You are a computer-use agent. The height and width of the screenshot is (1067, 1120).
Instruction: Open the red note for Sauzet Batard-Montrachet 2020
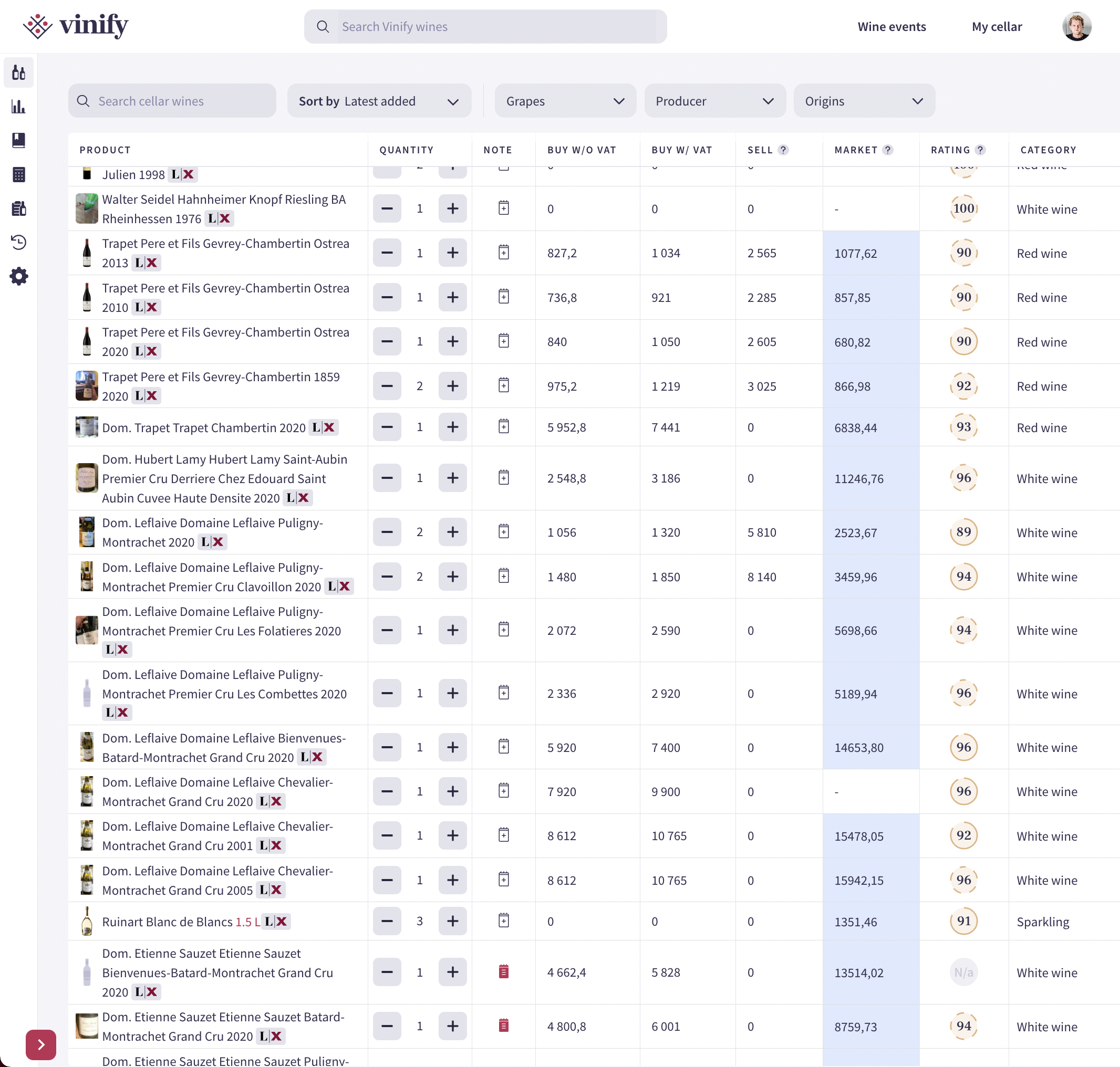click(x=504, y=1026)
